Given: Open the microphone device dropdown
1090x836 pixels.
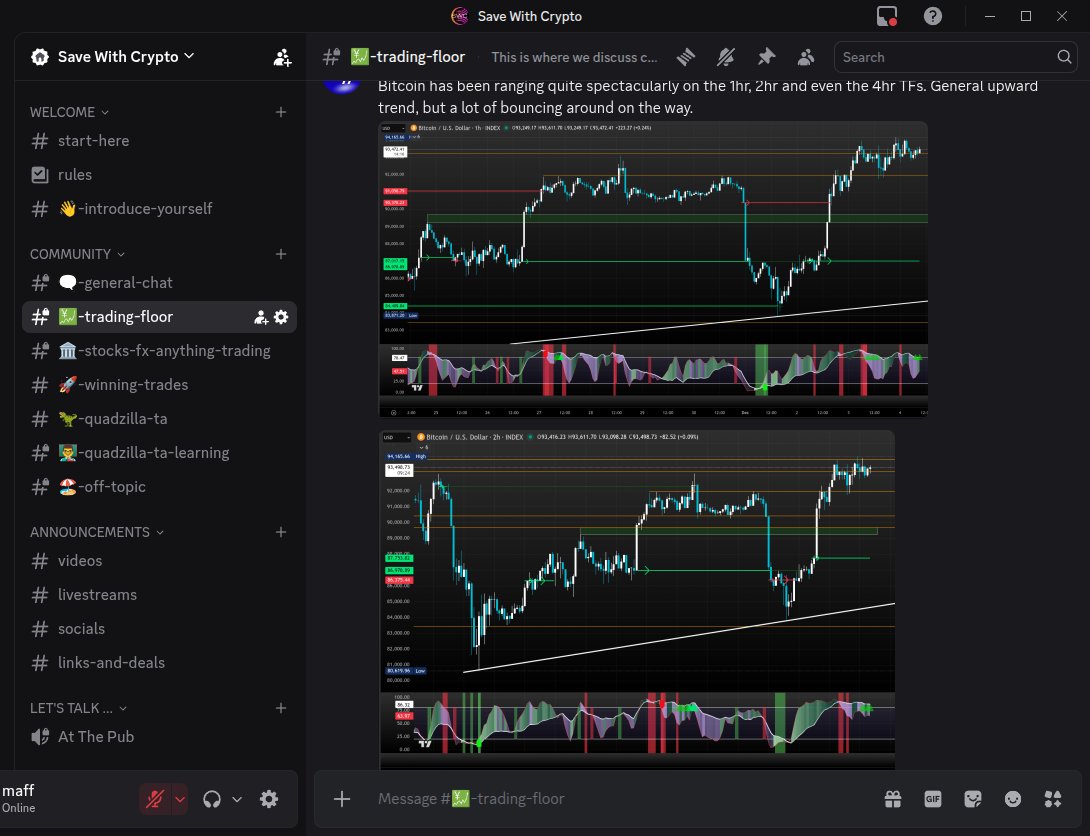Looking at the screenshot, I should click(x=180, y=799).
